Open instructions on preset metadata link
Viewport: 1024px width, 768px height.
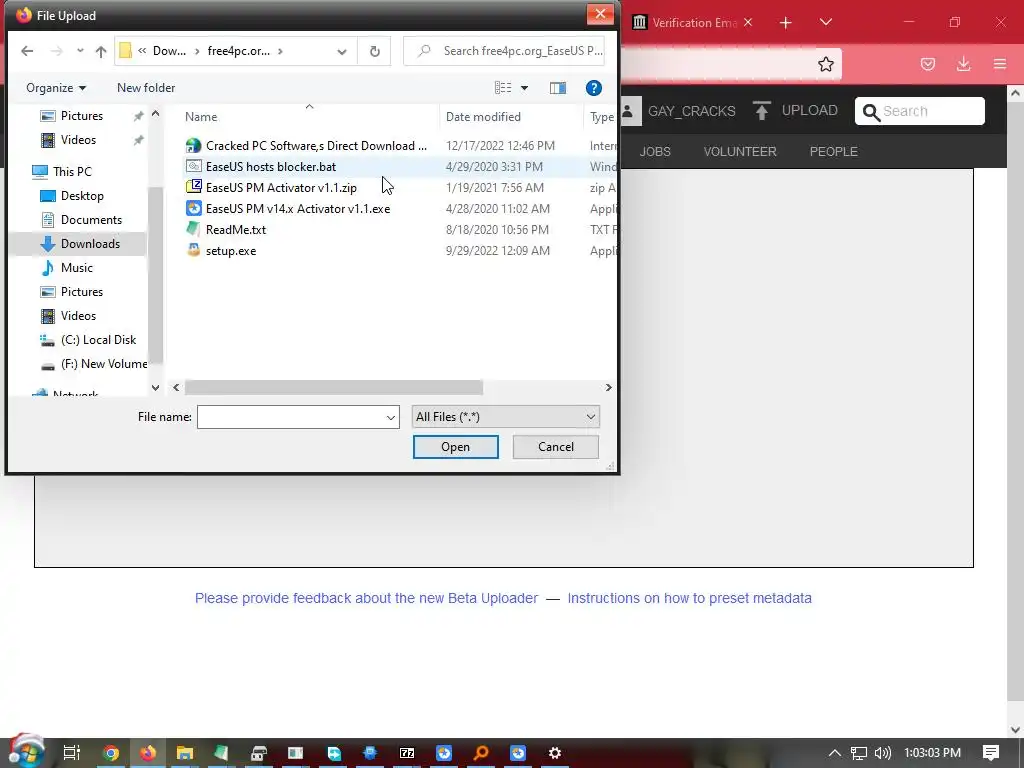[x=690, y=598]
